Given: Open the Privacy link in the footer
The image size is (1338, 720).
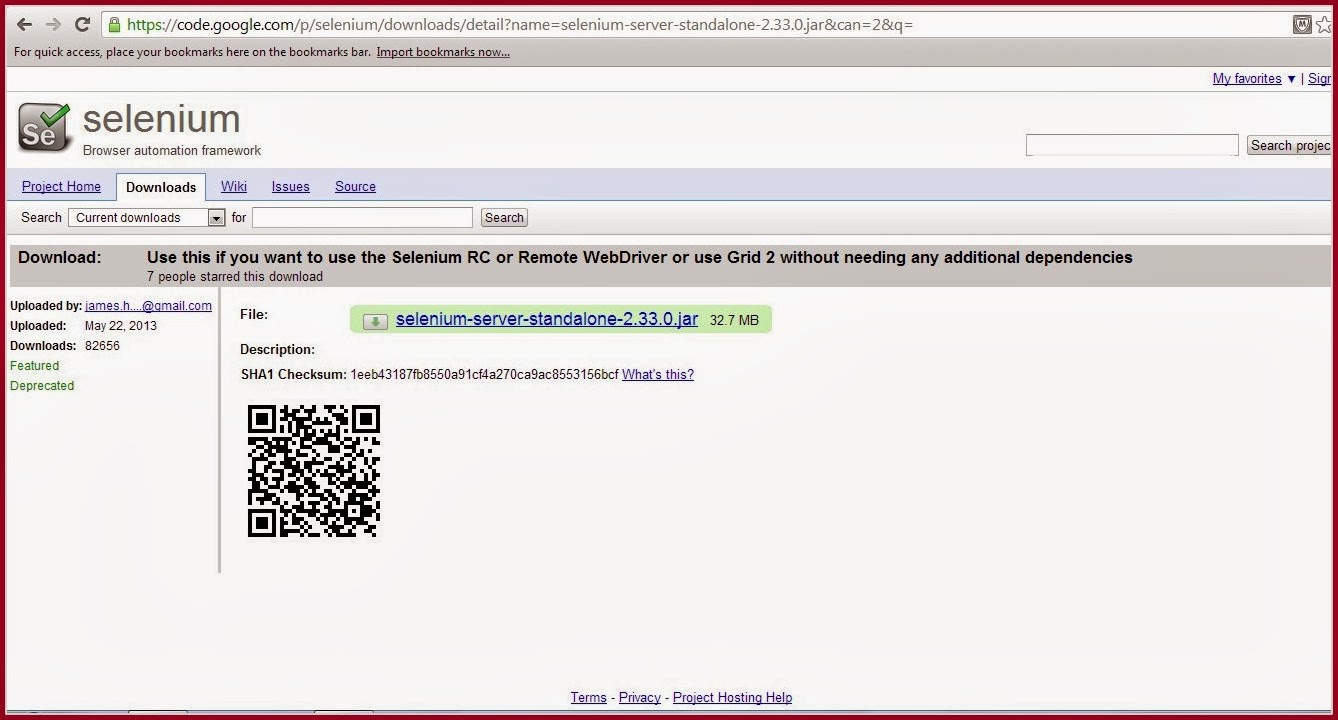Looking at the screenshot, I should coord(640,697).
